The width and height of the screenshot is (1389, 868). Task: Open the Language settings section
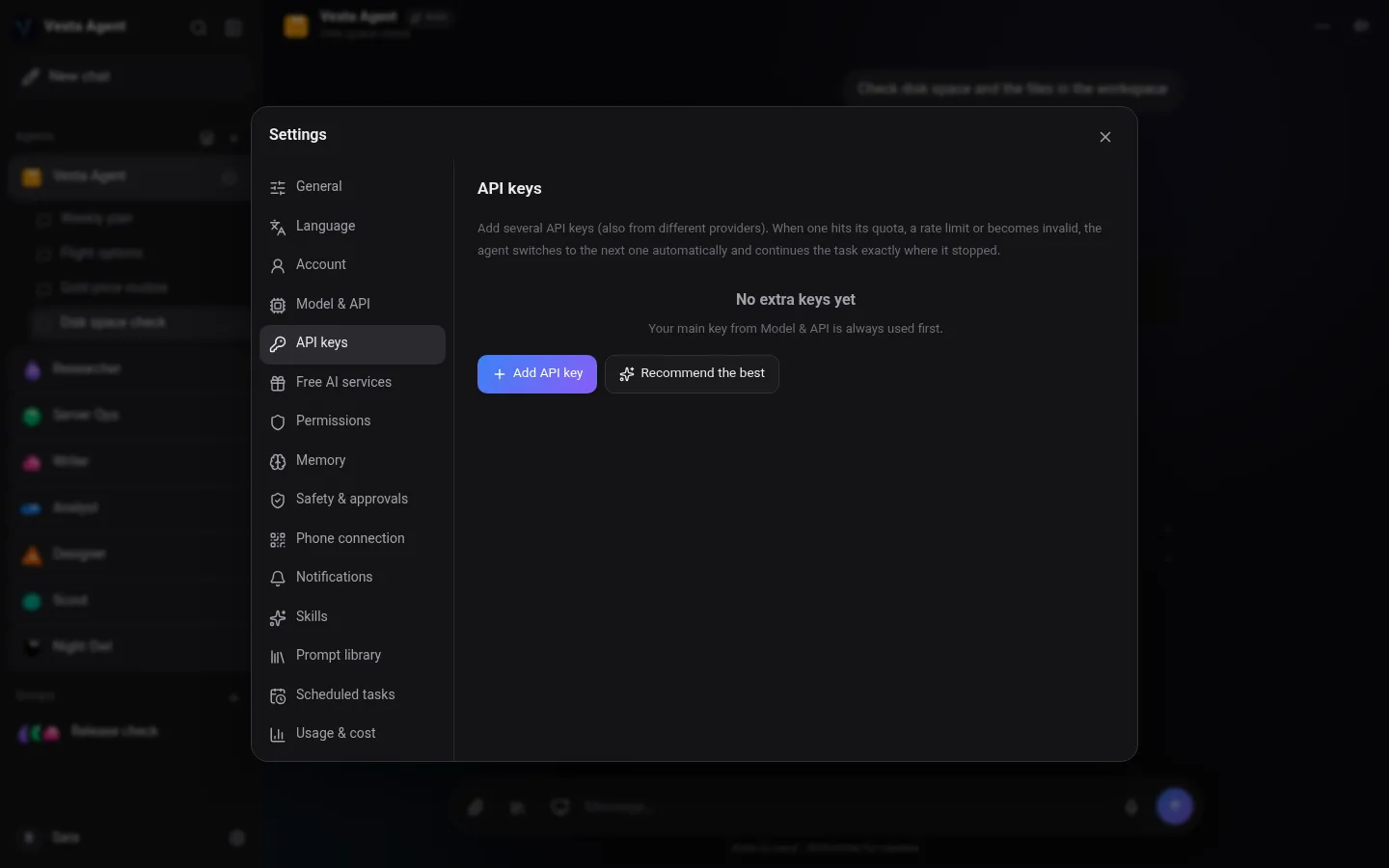tap(352, 227)
